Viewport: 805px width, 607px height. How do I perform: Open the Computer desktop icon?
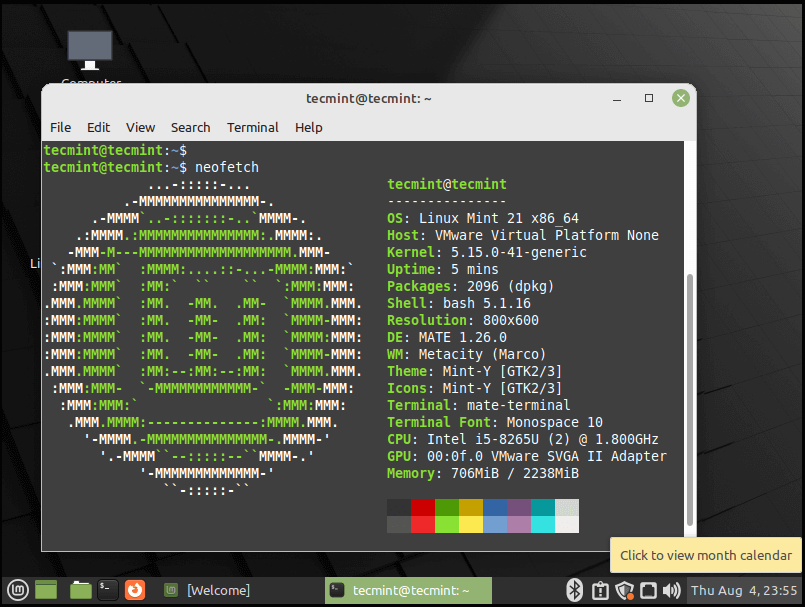[90, 54]
